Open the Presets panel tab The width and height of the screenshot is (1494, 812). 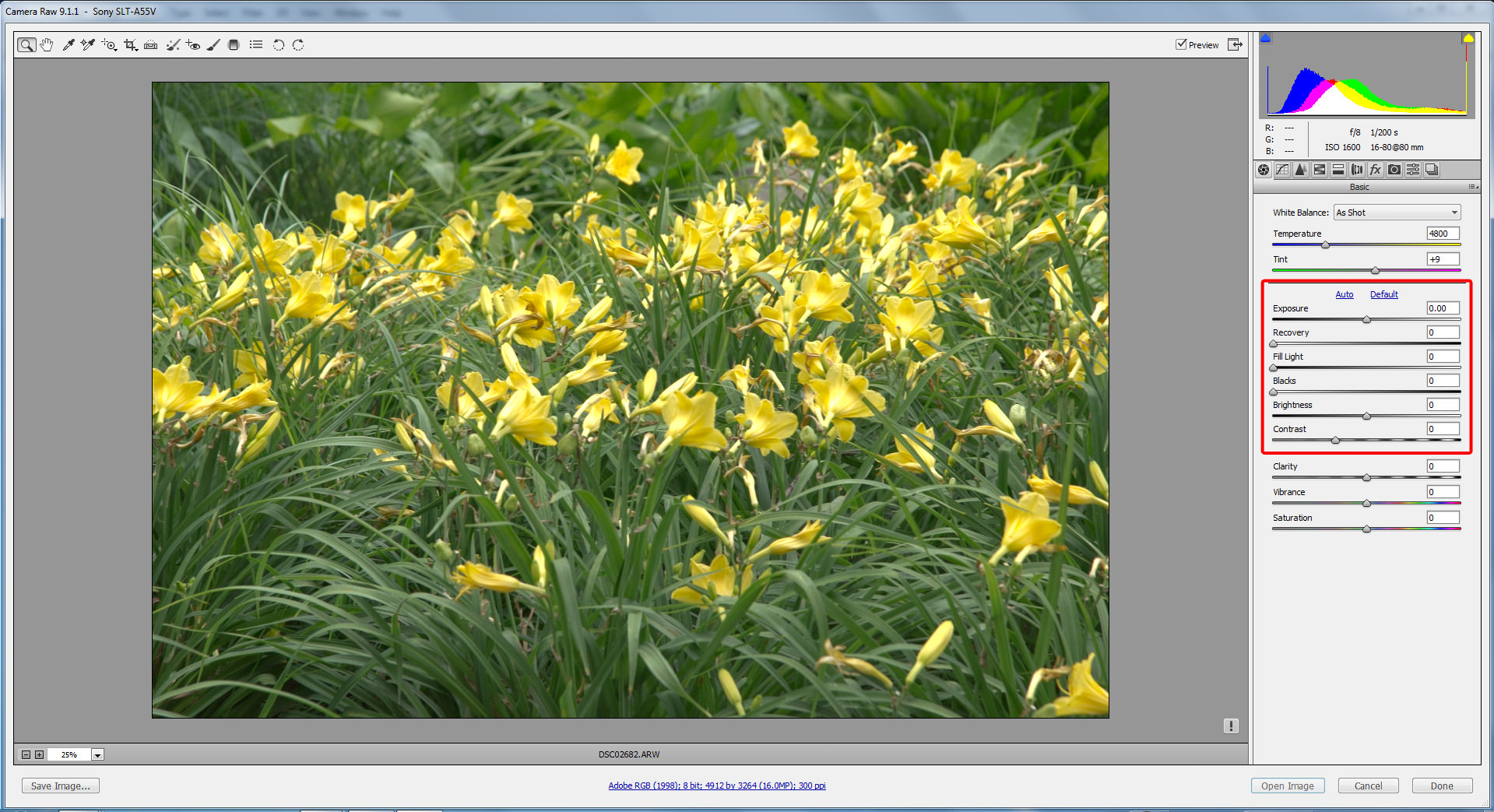[x=1413, y=170]
